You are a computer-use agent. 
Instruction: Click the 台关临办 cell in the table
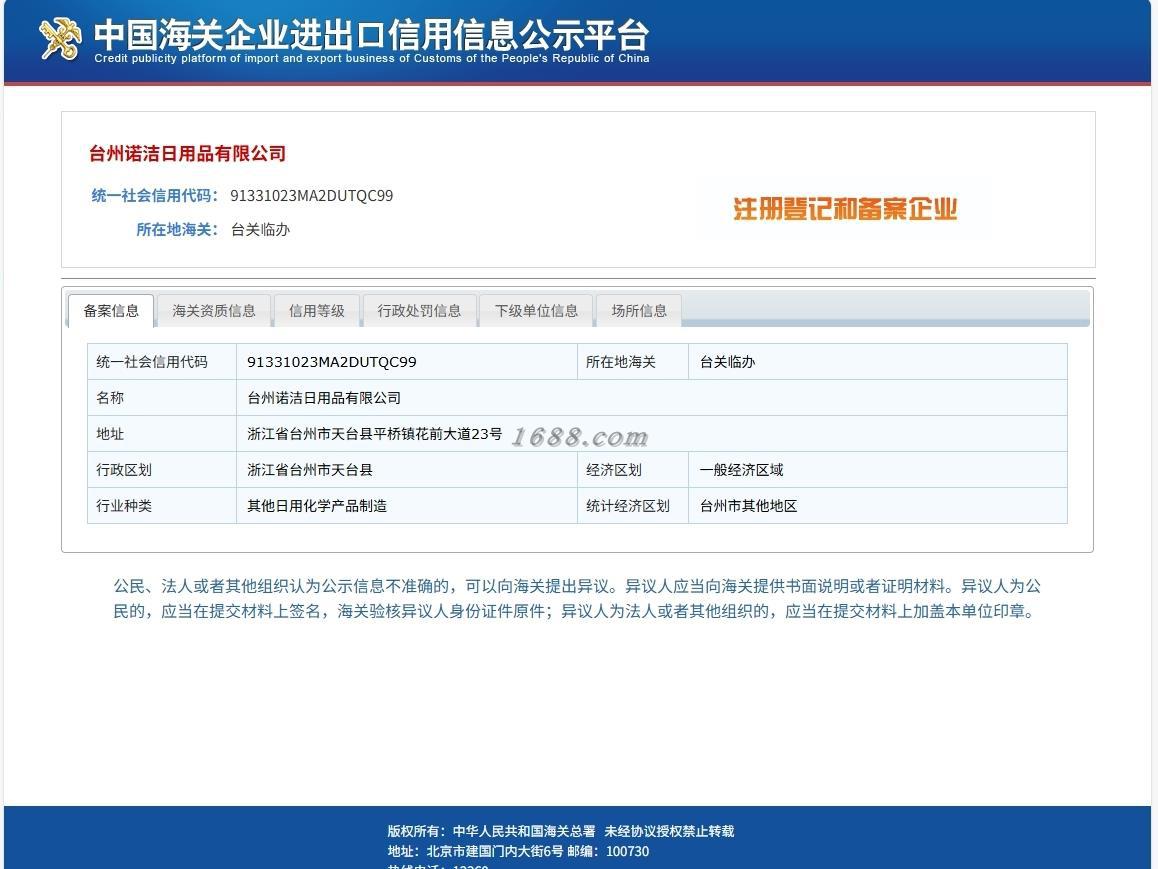(877, 362)
